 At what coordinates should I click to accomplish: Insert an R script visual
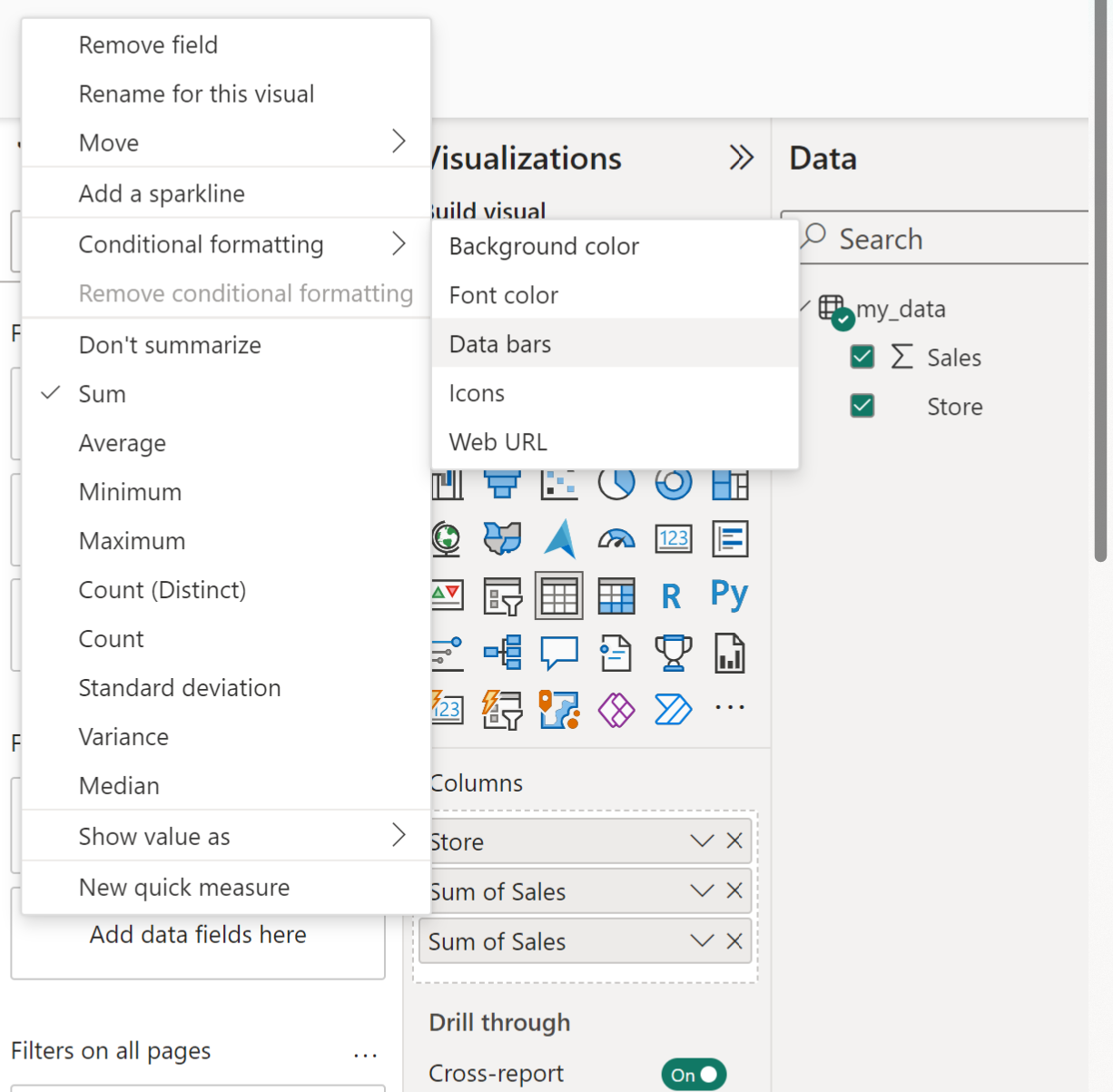(672, 596)
